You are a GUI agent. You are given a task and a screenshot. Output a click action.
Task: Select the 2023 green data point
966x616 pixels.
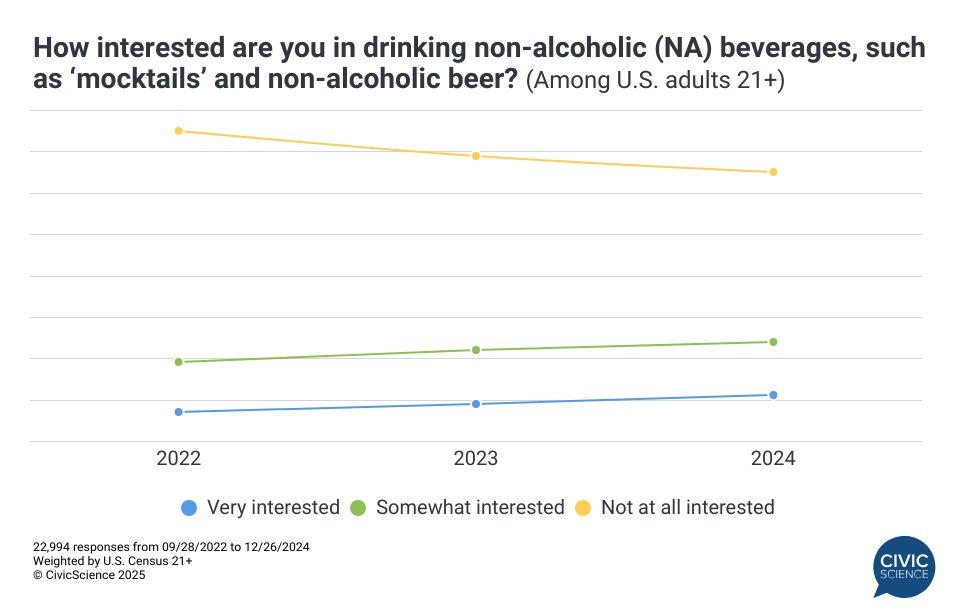pyautogui.click(x=476, y=350)
